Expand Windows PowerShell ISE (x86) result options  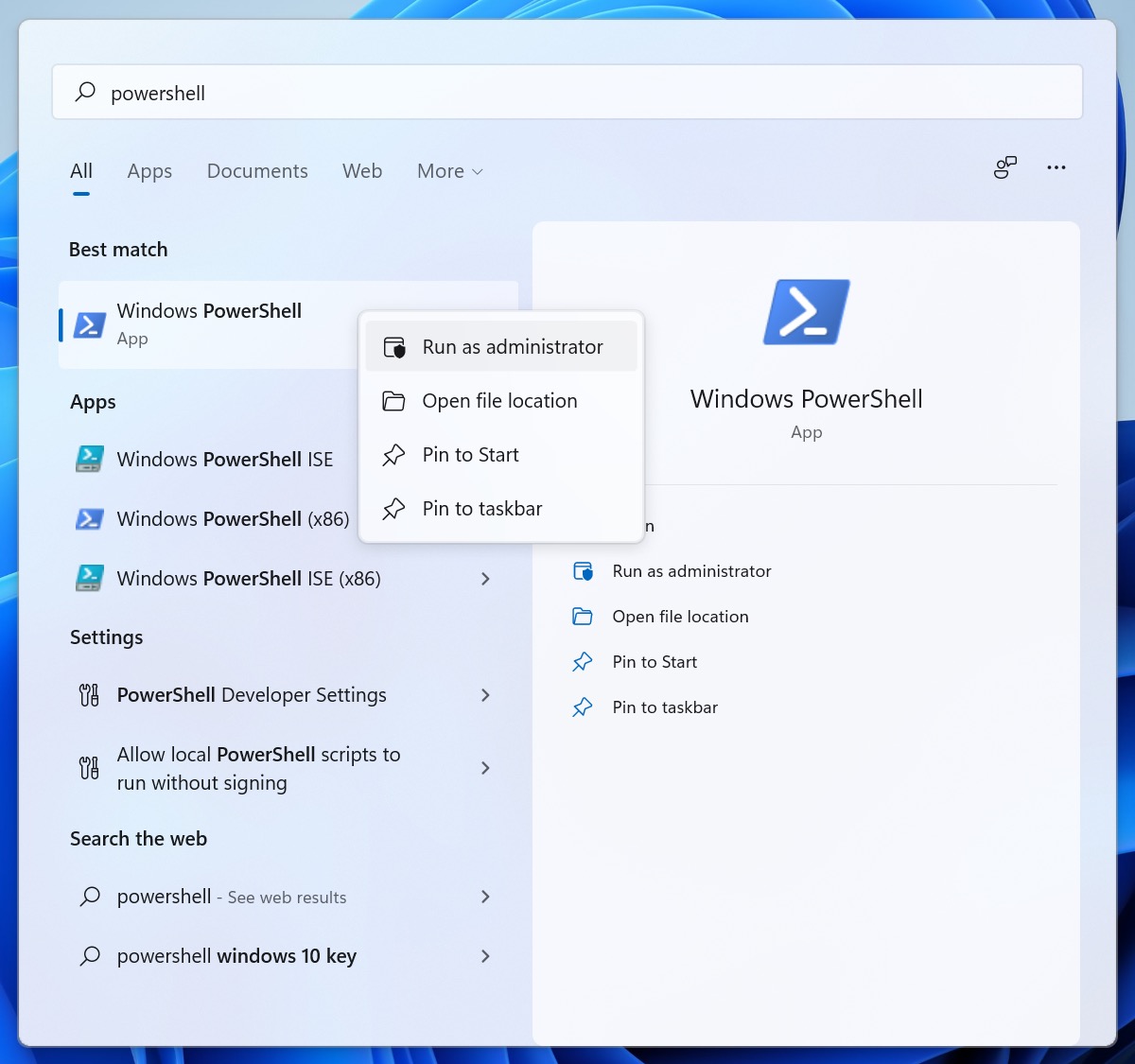pos(485,579)
